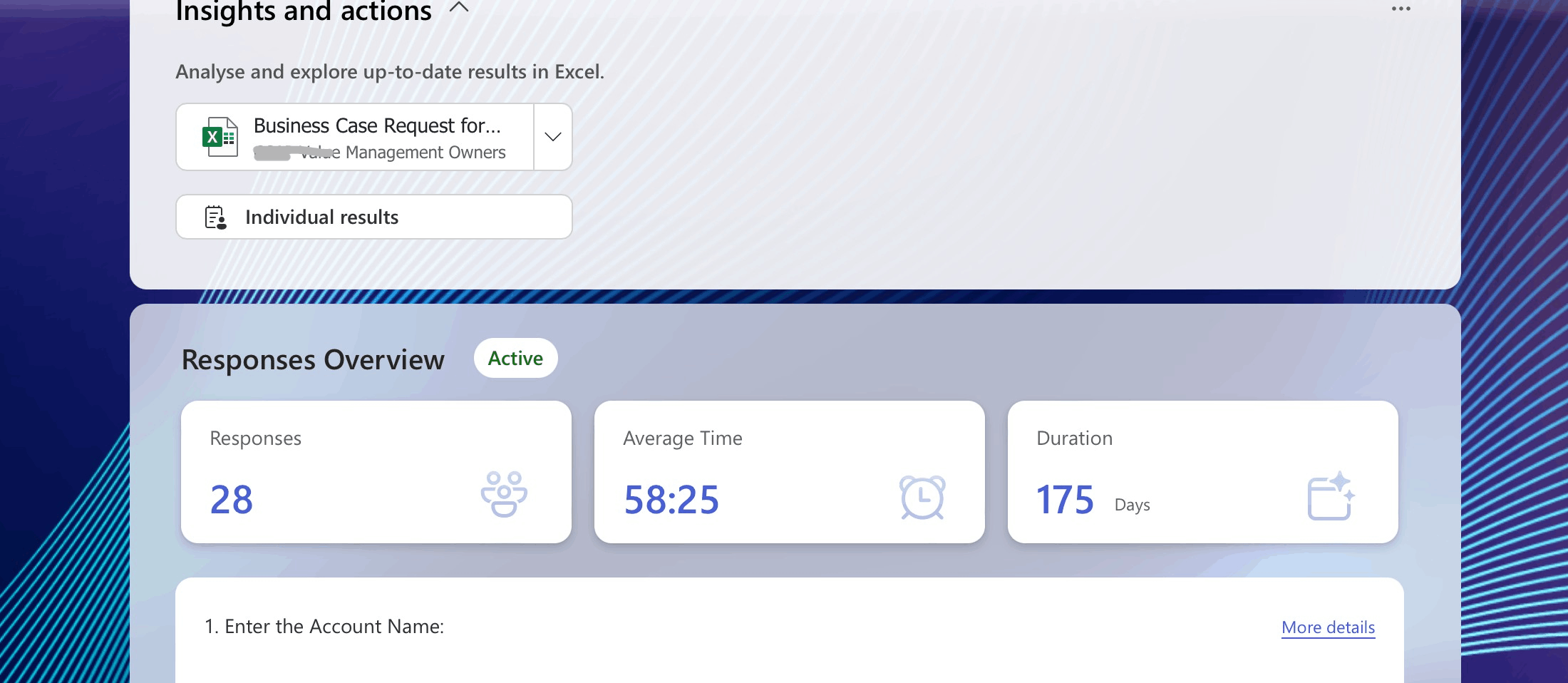
Task: Click the Individual results icon
Action: (x=215, y=217)
